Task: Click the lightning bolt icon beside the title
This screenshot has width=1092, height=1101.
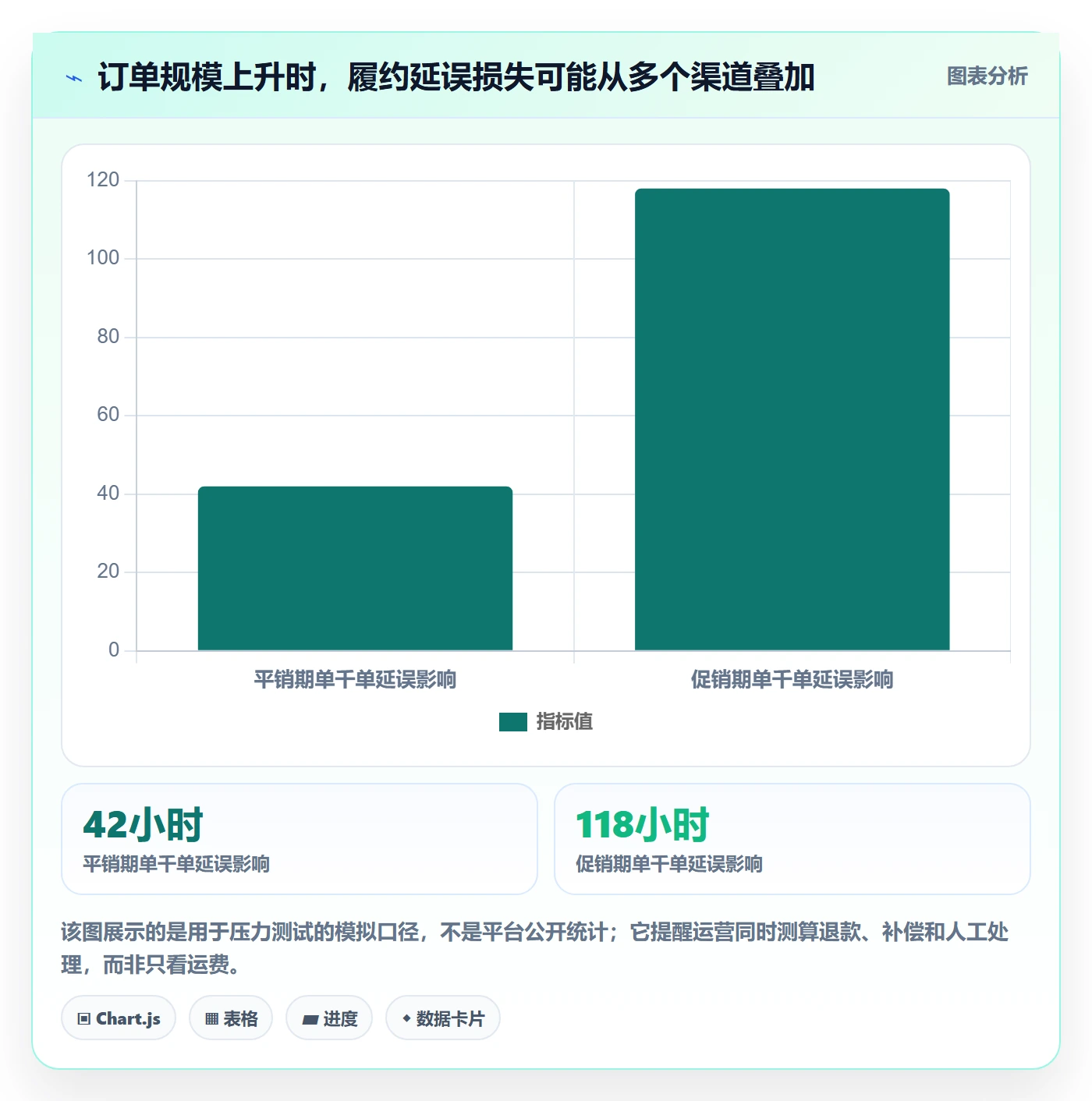Action: tap(74, 78)
